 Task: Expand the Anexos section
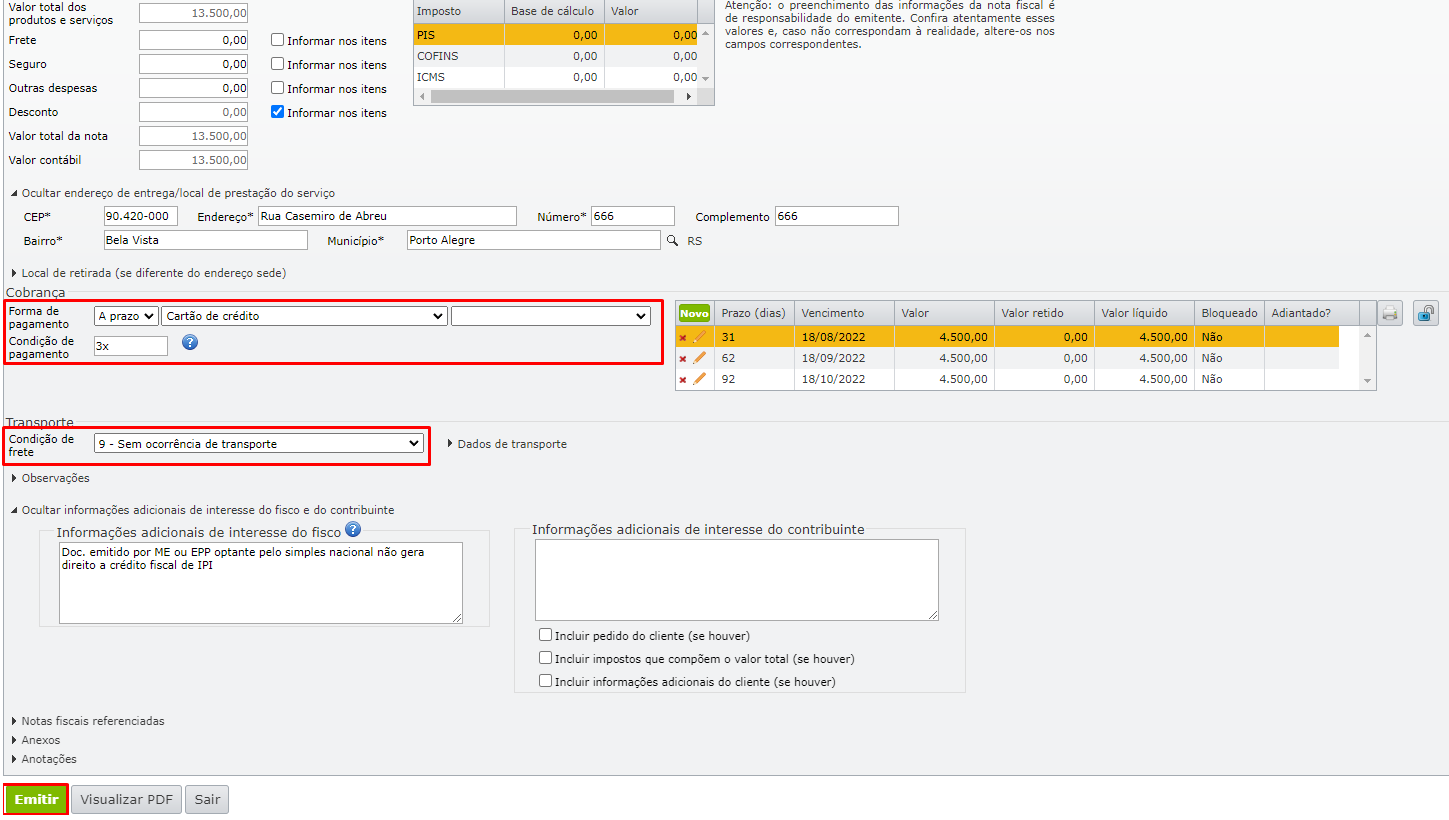pyautogui.click(x=35, y=740)
